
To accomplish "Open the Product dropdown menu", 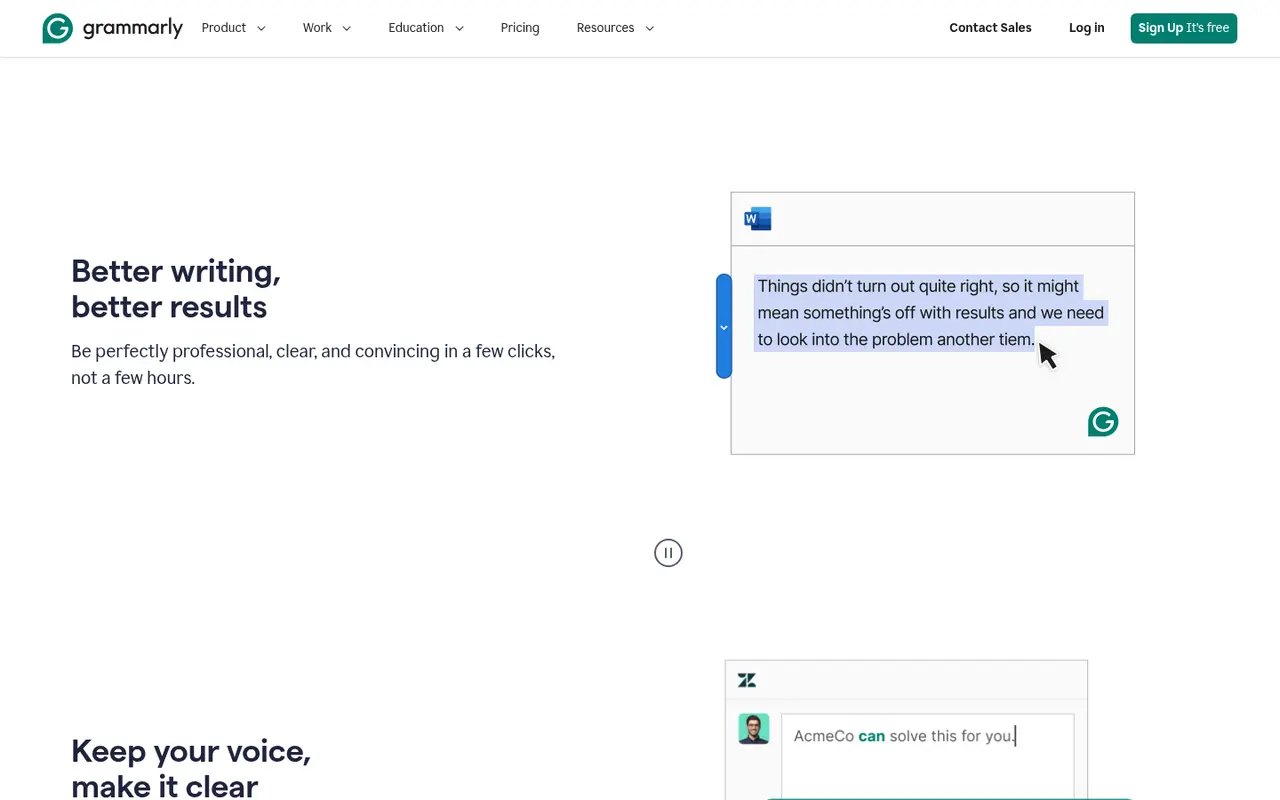I will [234, 28].
